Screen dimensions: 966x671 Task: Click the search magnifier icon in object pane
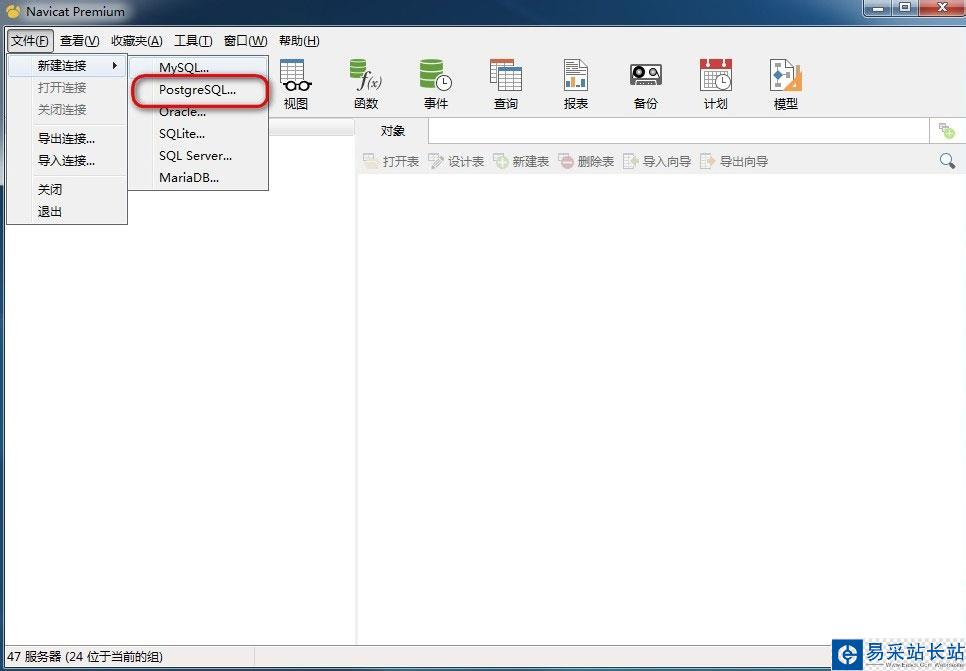pyautogui.click(x=948, y=161)
